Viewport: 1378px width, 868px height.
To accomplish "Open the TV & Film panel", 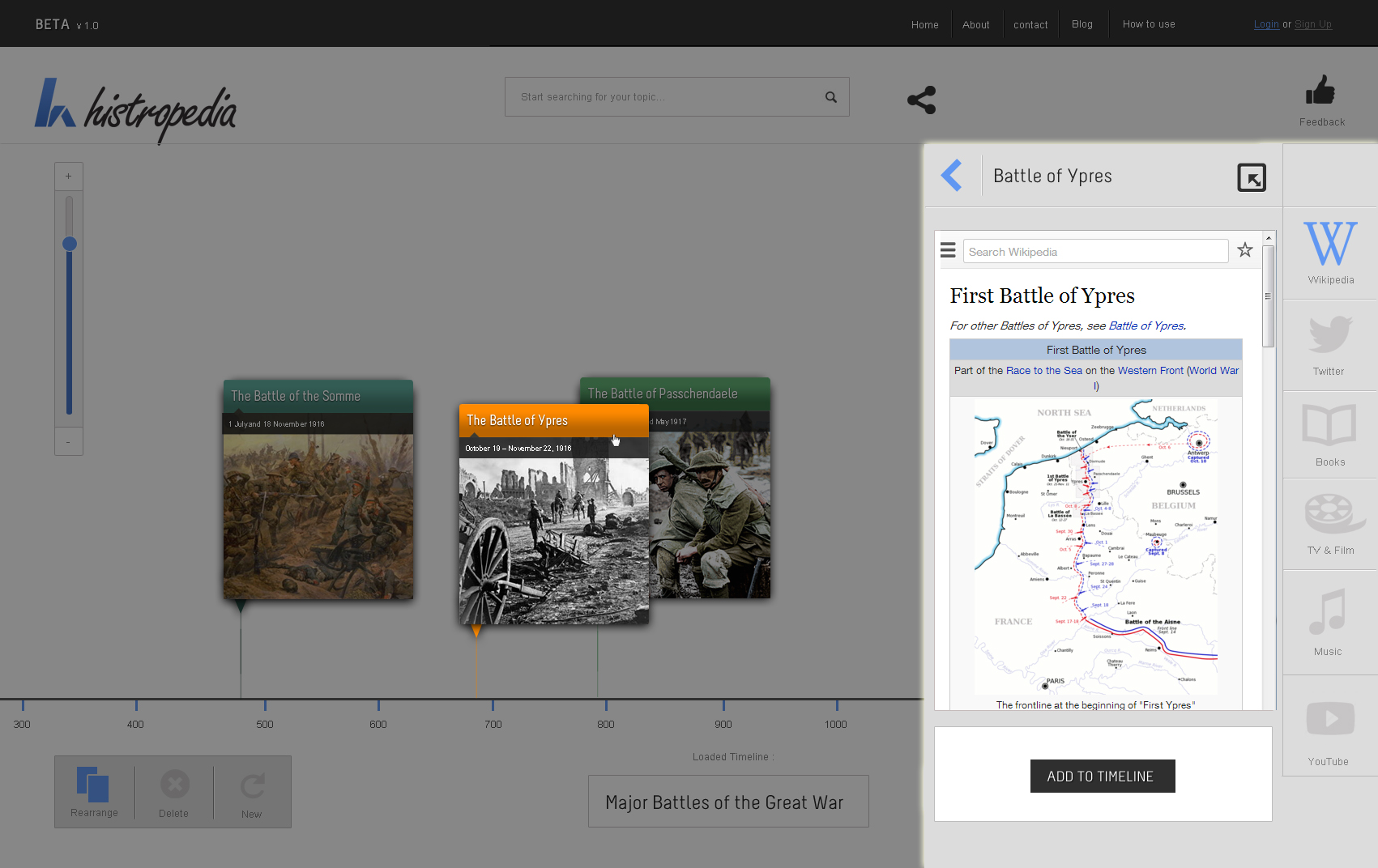I will pyautogui.click(x=1329, y=523).
